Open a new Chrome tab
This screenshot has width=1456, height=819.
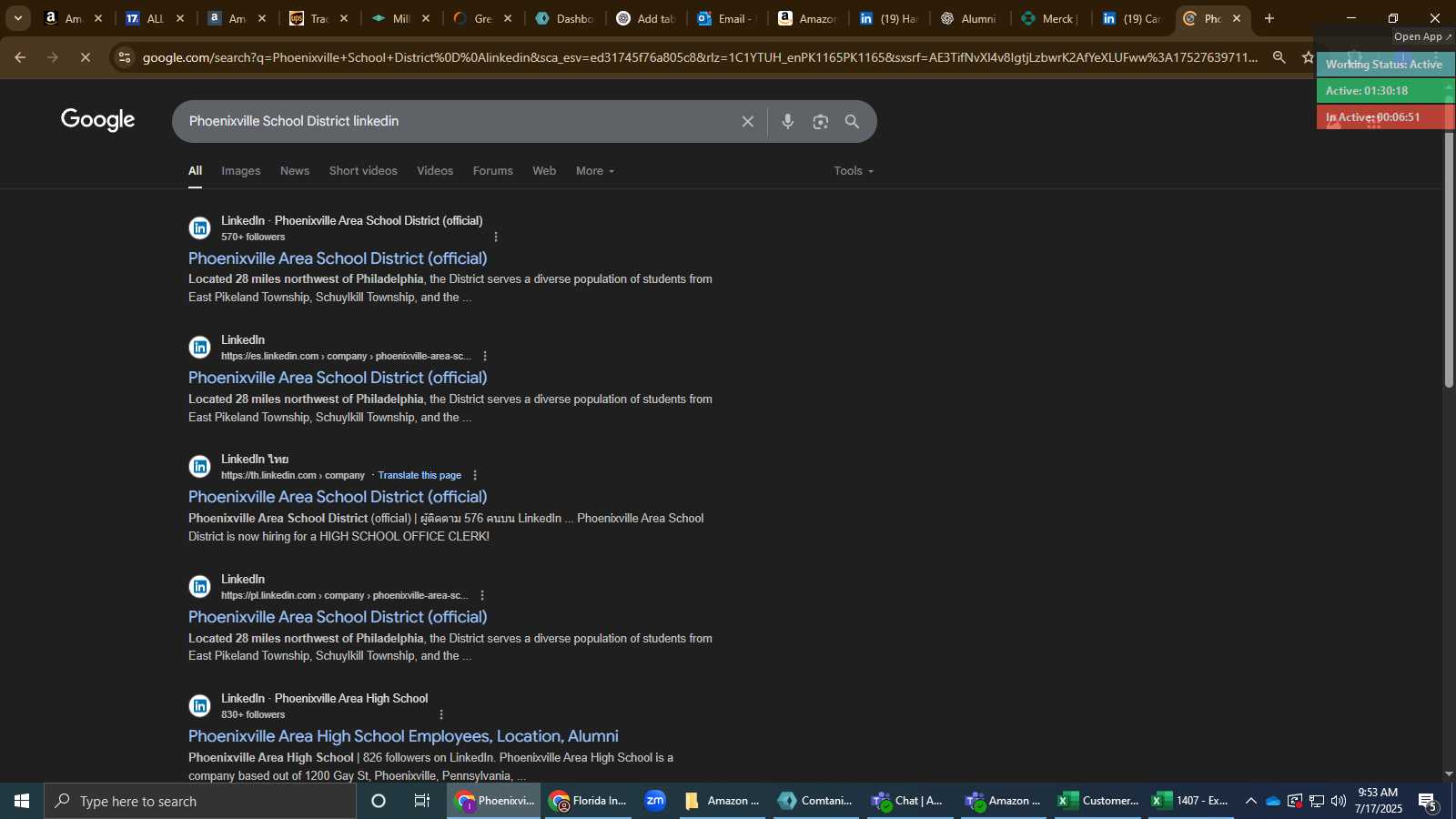[x=1269, y=18]
